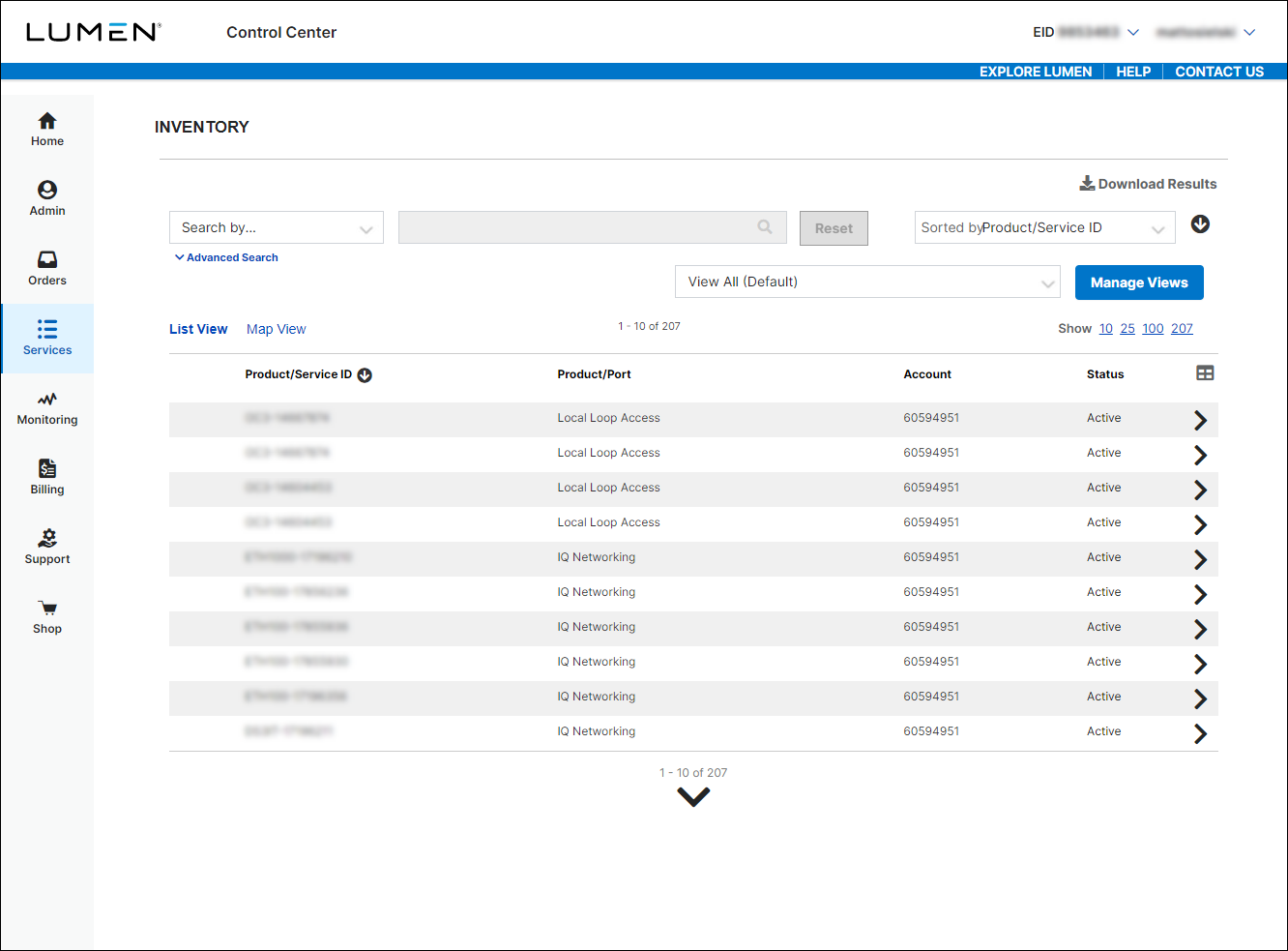Open the View All (Default) dropdown
The image size is (1288, 951).
tap(867, 282)
